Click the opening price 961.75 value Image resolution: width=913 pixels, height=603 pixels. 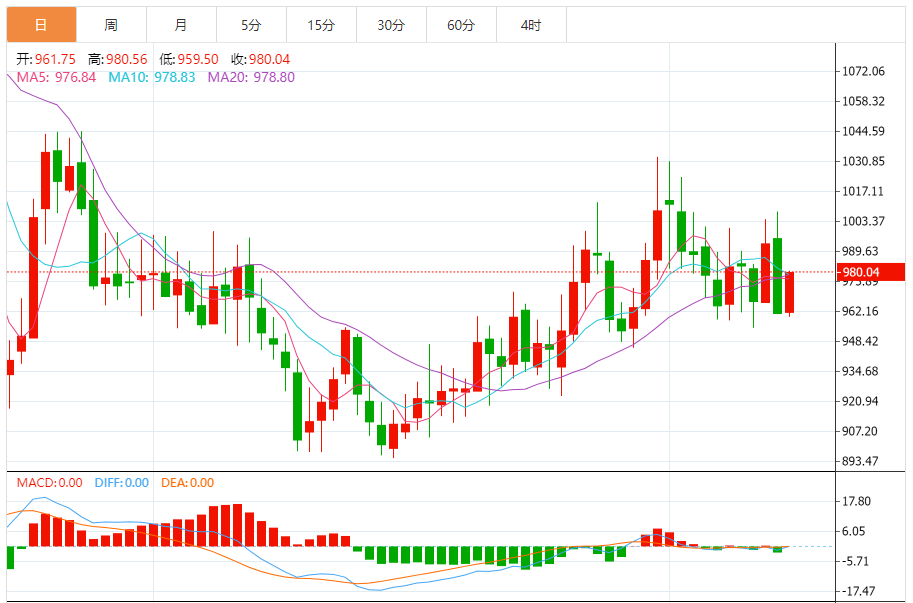click(55, 59)
